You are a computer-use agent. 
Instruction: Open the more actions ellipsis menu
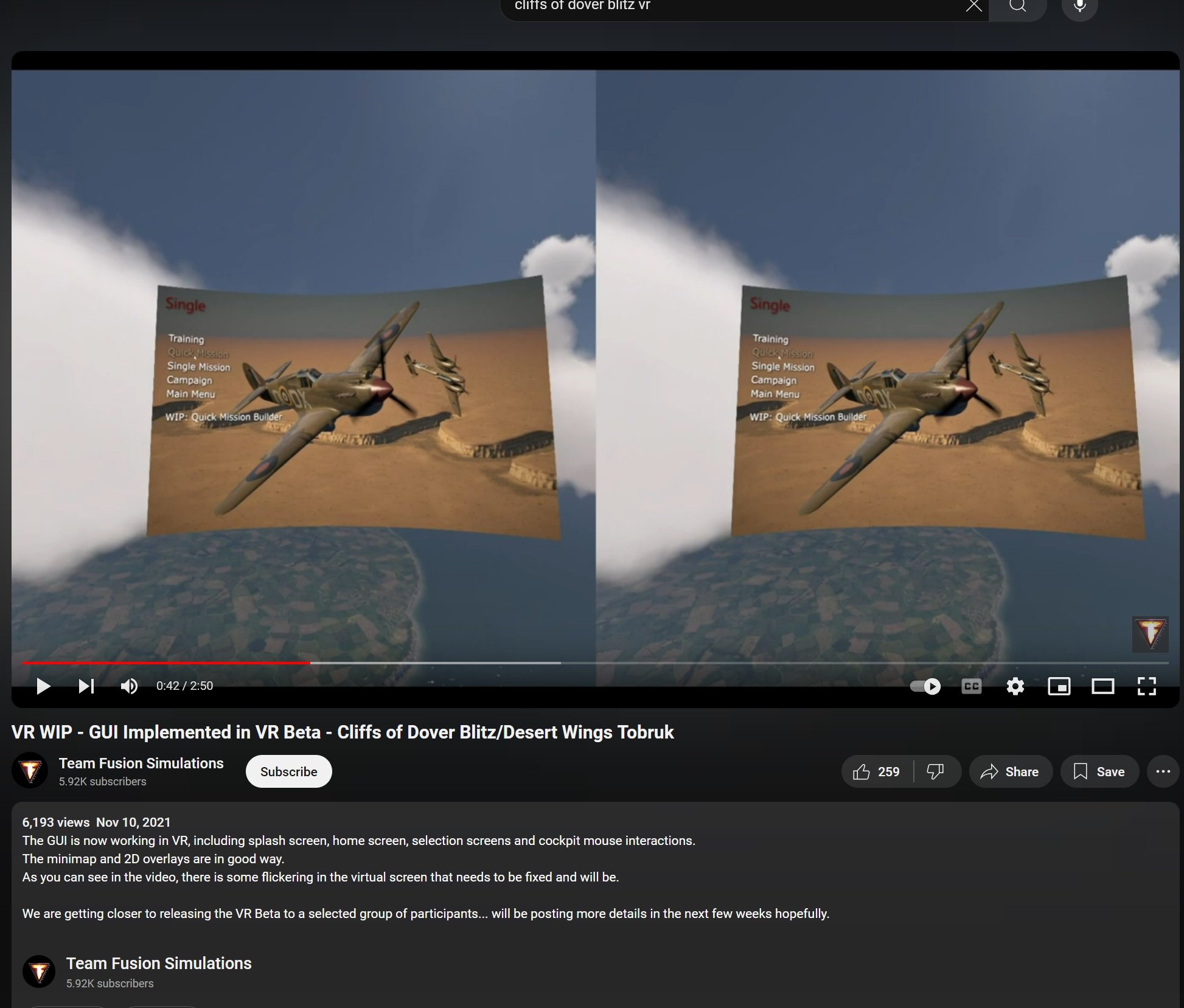[1163, 771]
